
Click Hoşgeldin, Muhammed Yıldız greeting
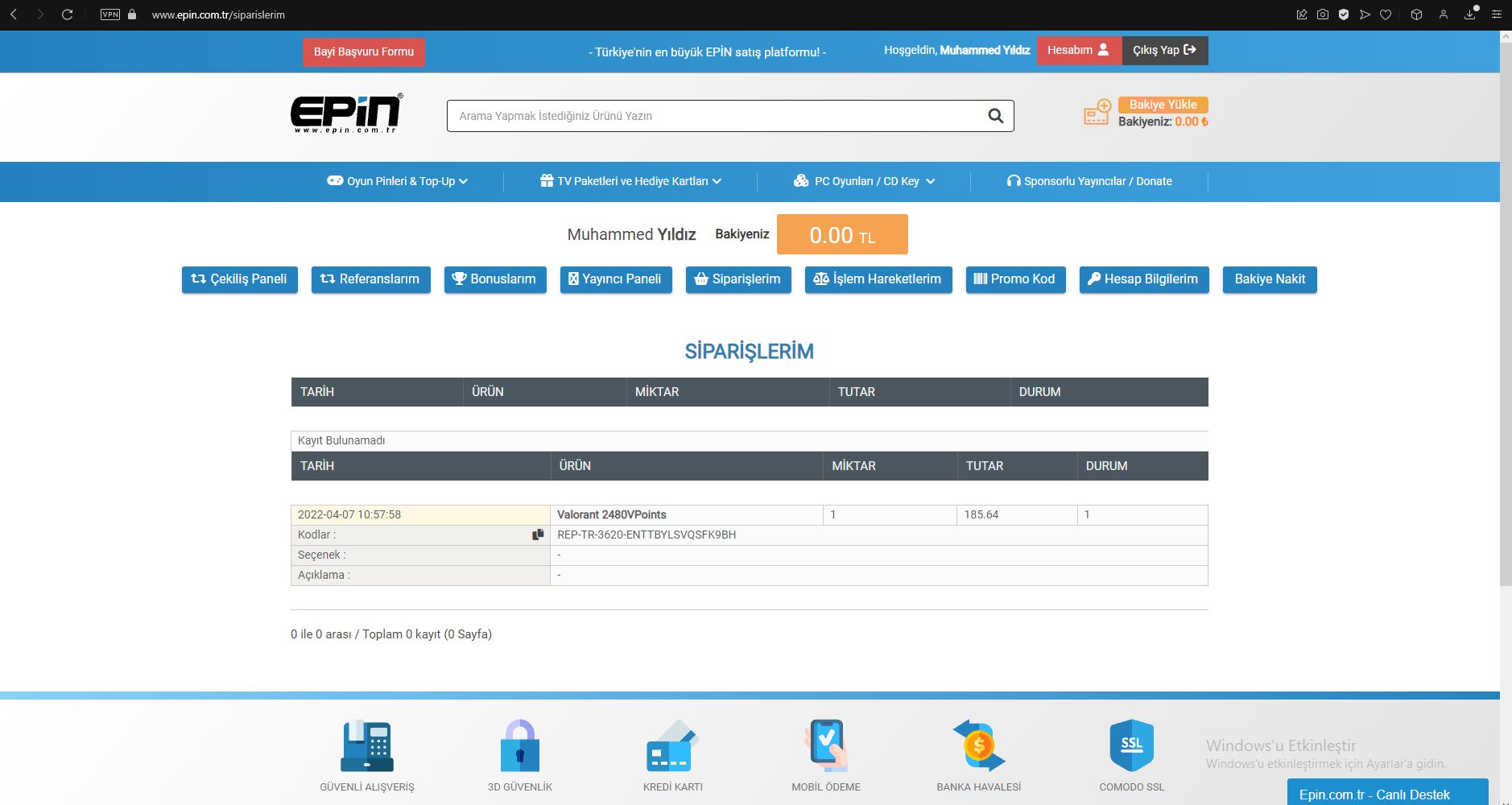click(957, 50)
